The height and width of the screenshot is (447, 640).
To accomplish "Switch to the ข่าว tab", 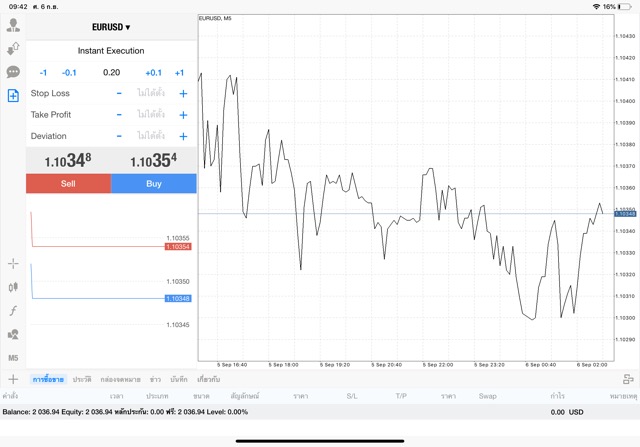I will (155, 380).
